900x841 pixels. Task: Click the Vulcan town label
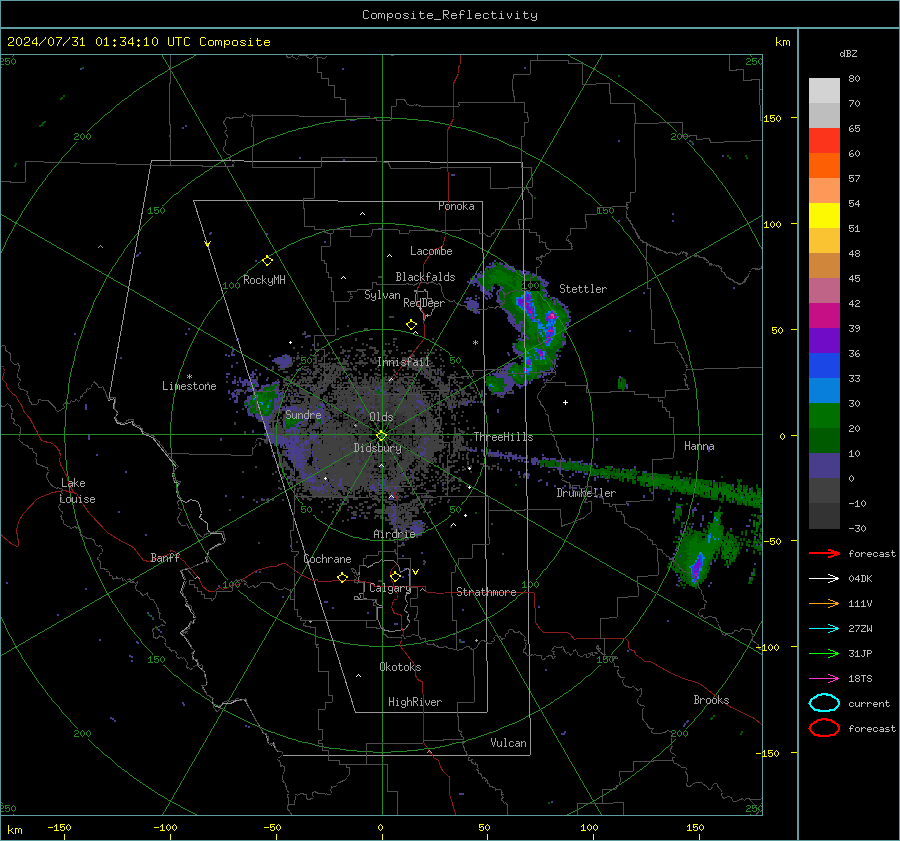[x=508, y=743]
